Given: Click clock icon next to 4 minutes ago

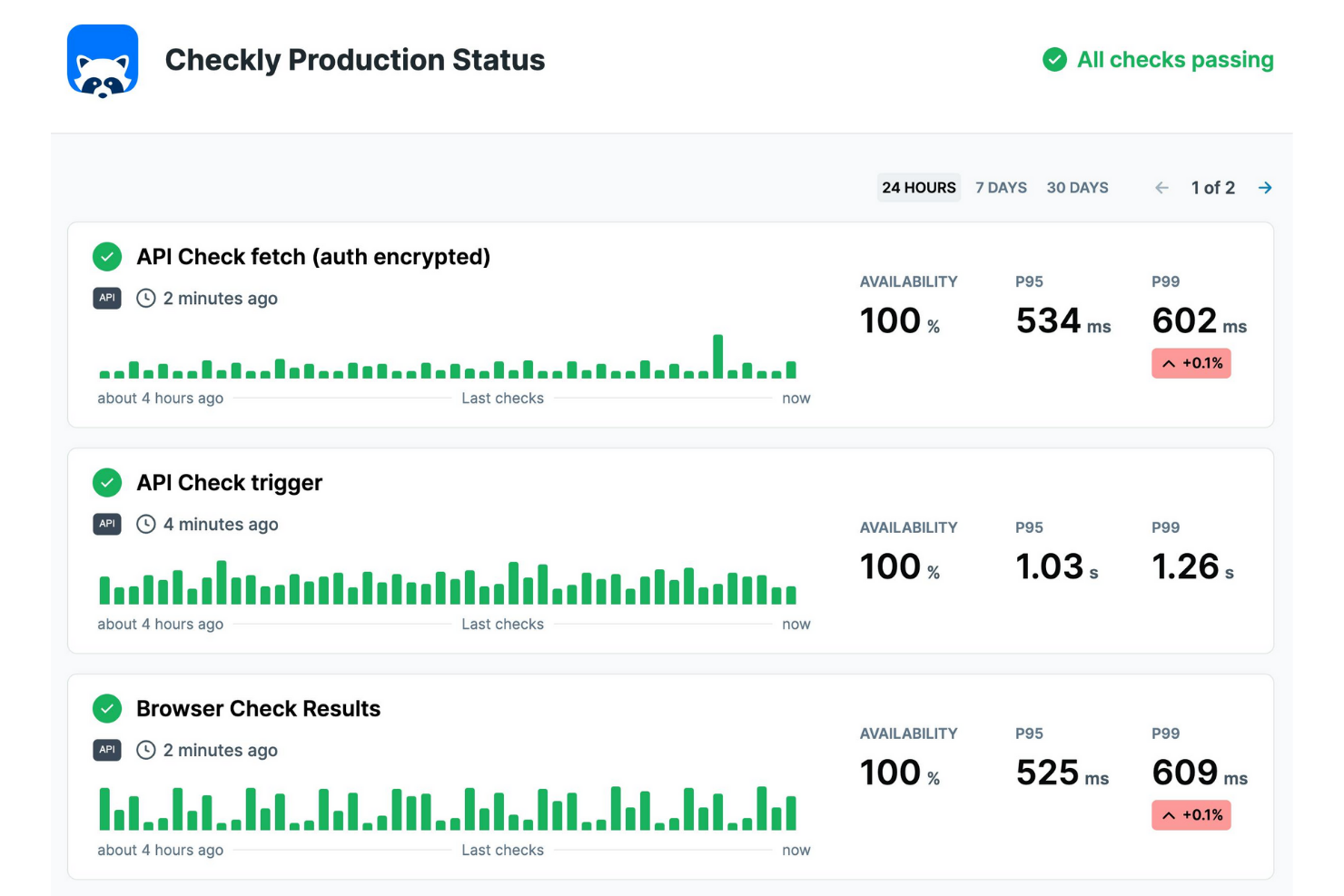Looking at the screenshot, I should (146, 524).
